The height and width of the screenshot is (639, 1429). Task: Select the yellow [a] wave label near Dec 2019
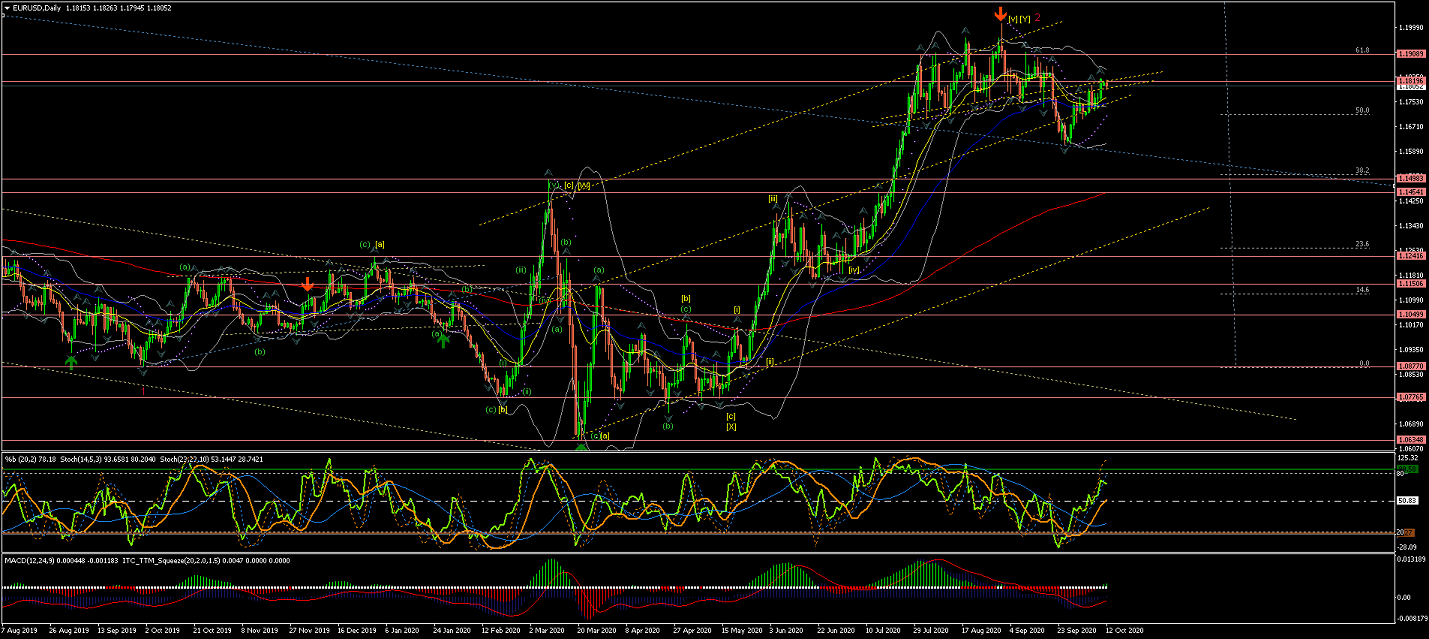click(x=381, y=244)
